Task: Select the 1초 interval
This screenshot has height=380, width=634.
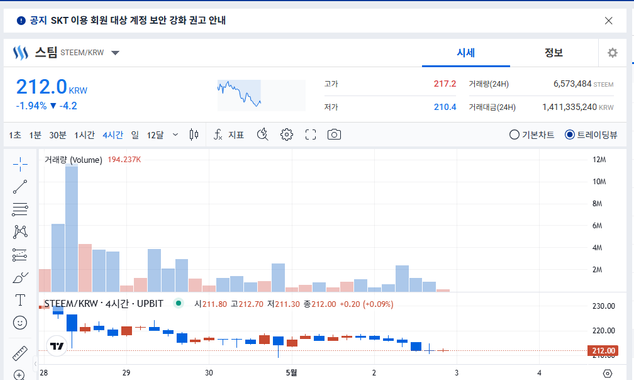Action: click(x=15, y=135)
